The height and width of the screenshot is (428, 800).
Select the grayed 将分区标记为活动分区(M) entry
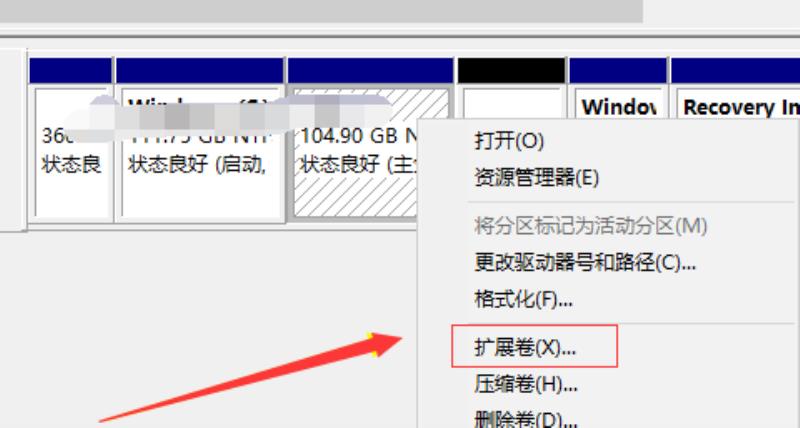pos(590,226)
